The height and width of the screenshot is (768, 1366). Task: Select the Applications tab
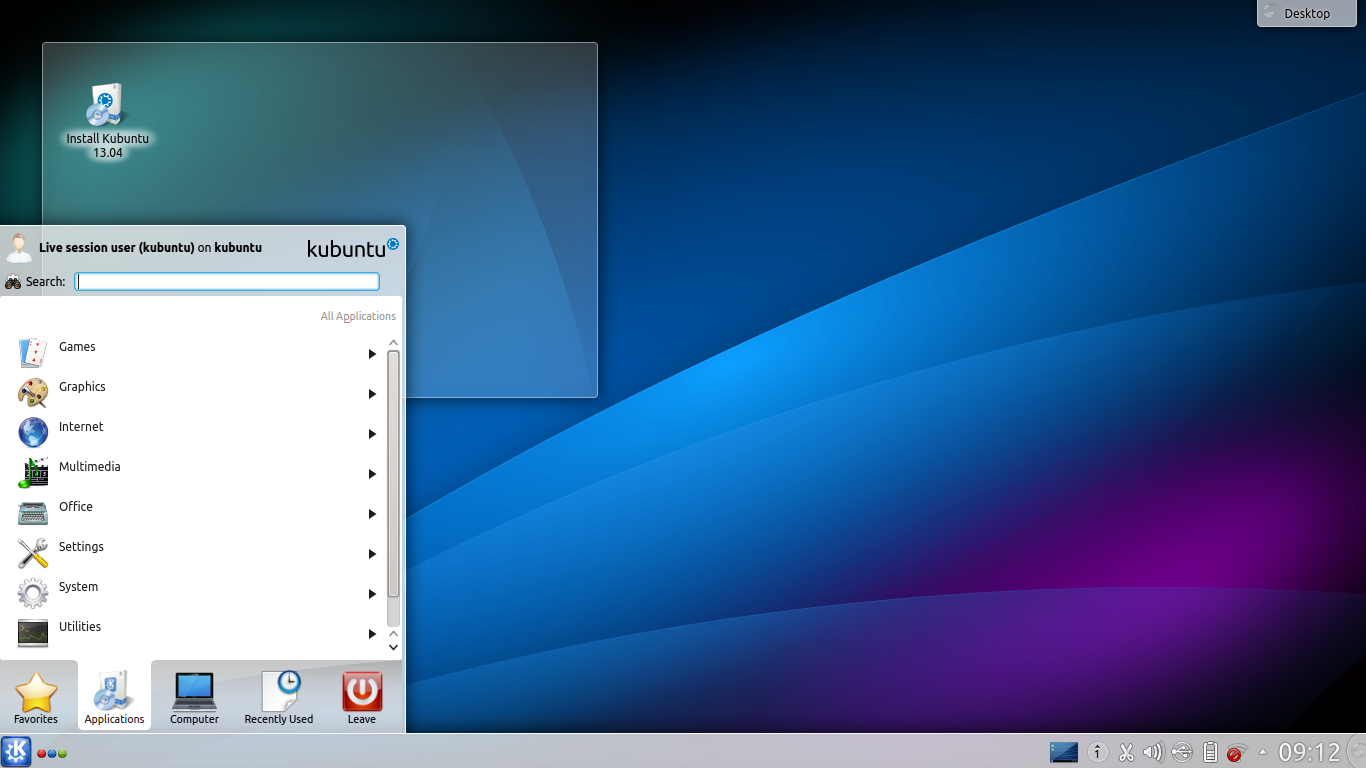coord(114,695)
